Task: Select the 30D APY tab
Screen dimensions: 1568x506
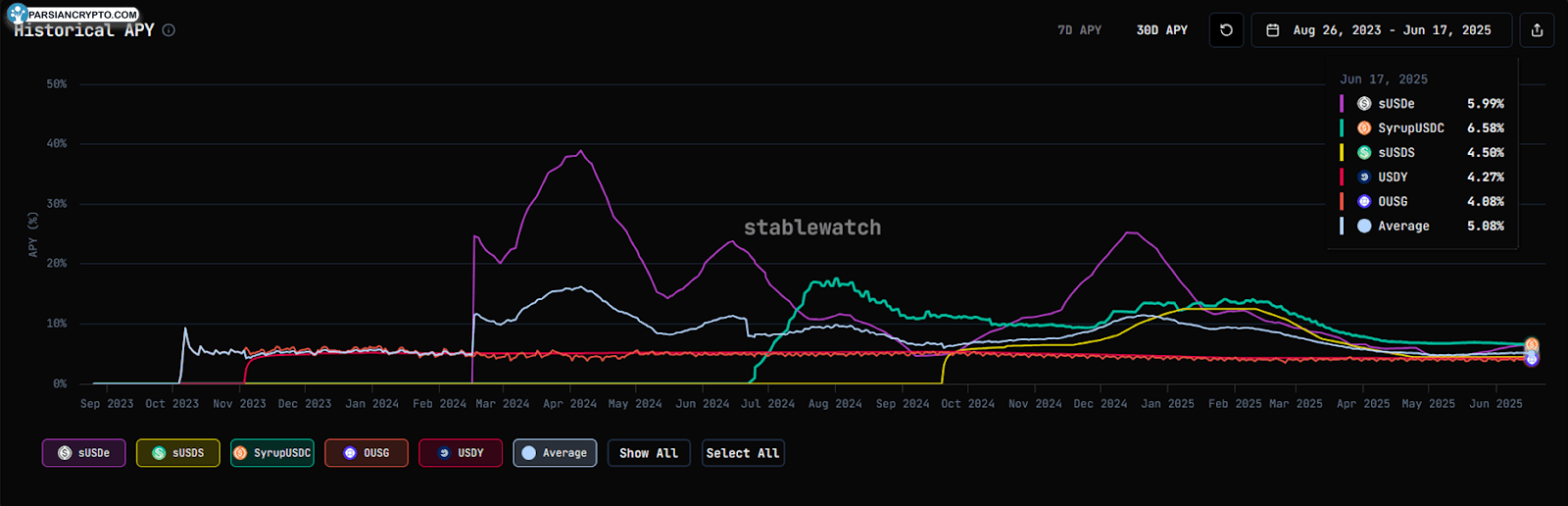Action: click(1161, 30)
